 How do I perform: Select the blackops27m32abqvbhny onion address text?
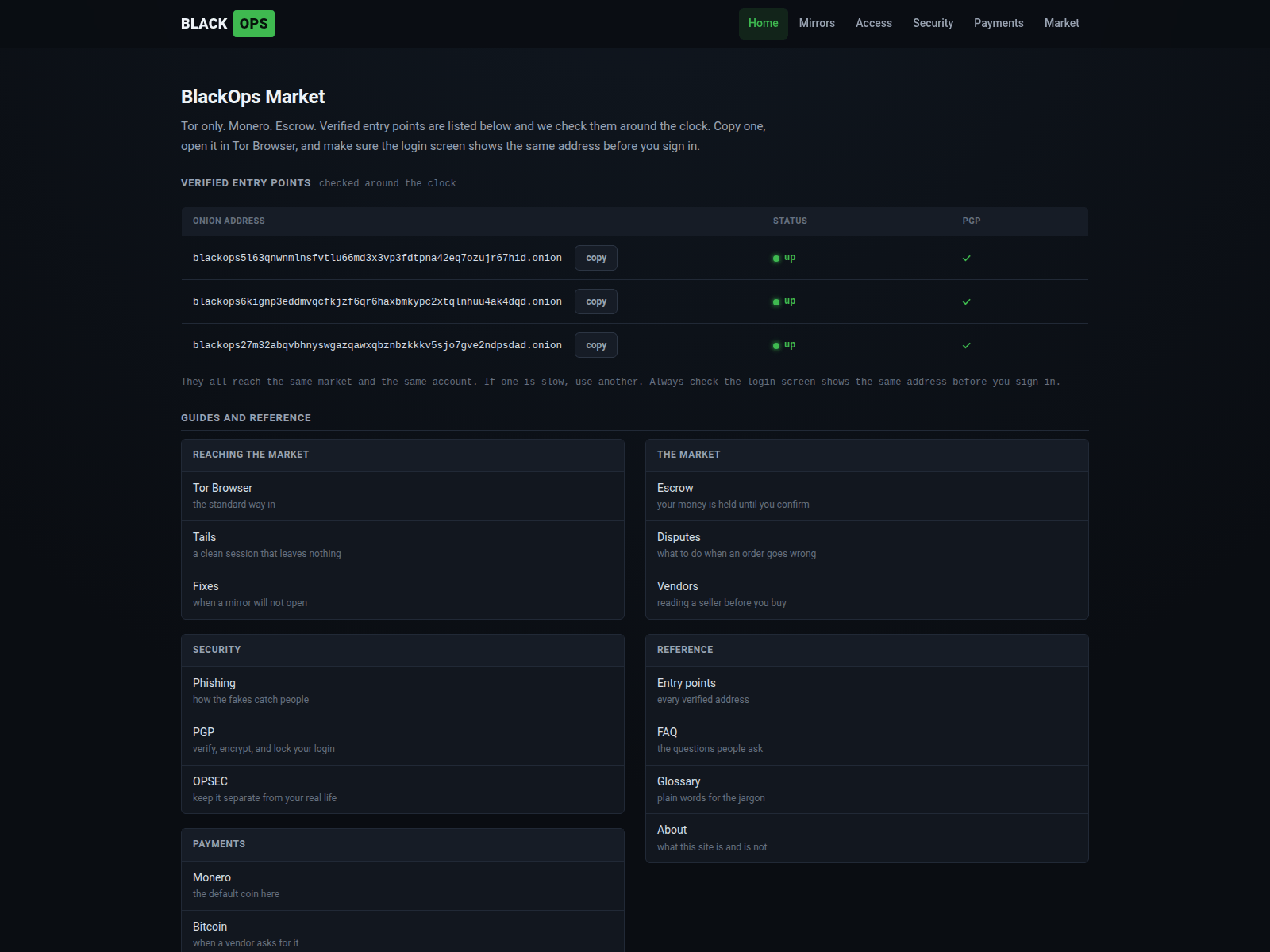pos(377,345)
